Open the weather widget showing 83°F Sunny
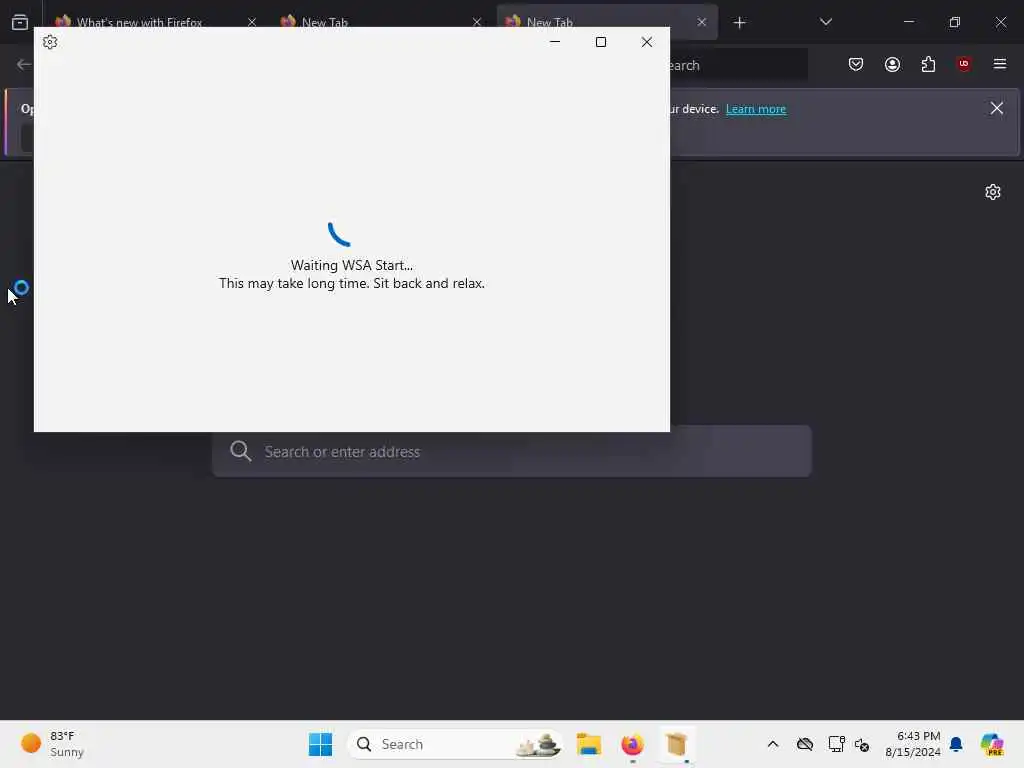 tap(52, 744)
